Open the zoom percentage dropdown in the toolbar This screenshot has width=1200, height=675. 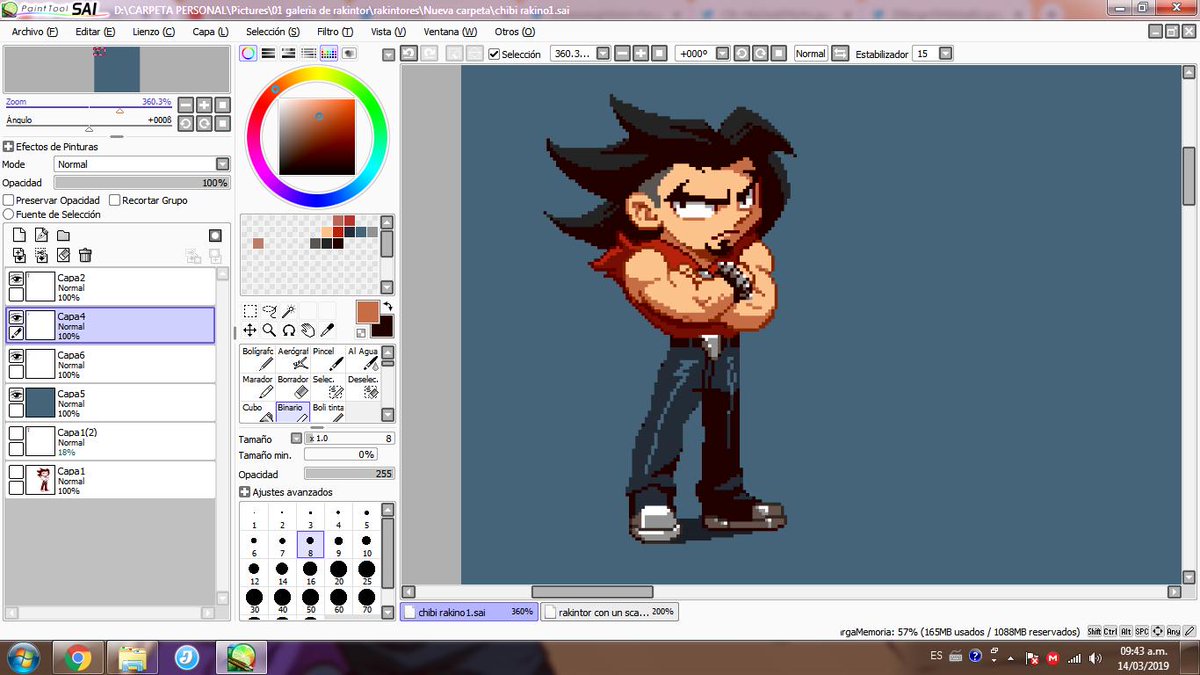602,54
